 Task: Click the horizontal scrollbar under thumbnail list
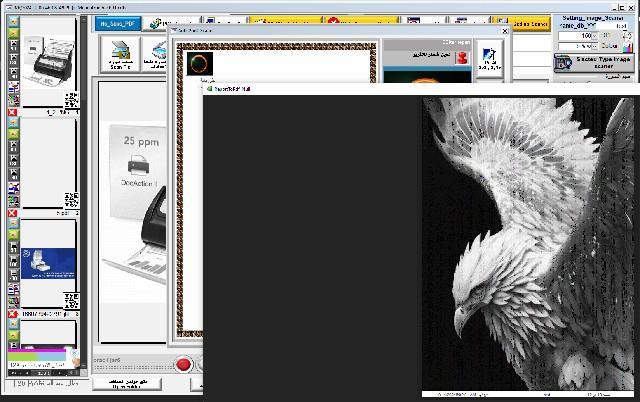pyautogui.click(x=45, y=373)
